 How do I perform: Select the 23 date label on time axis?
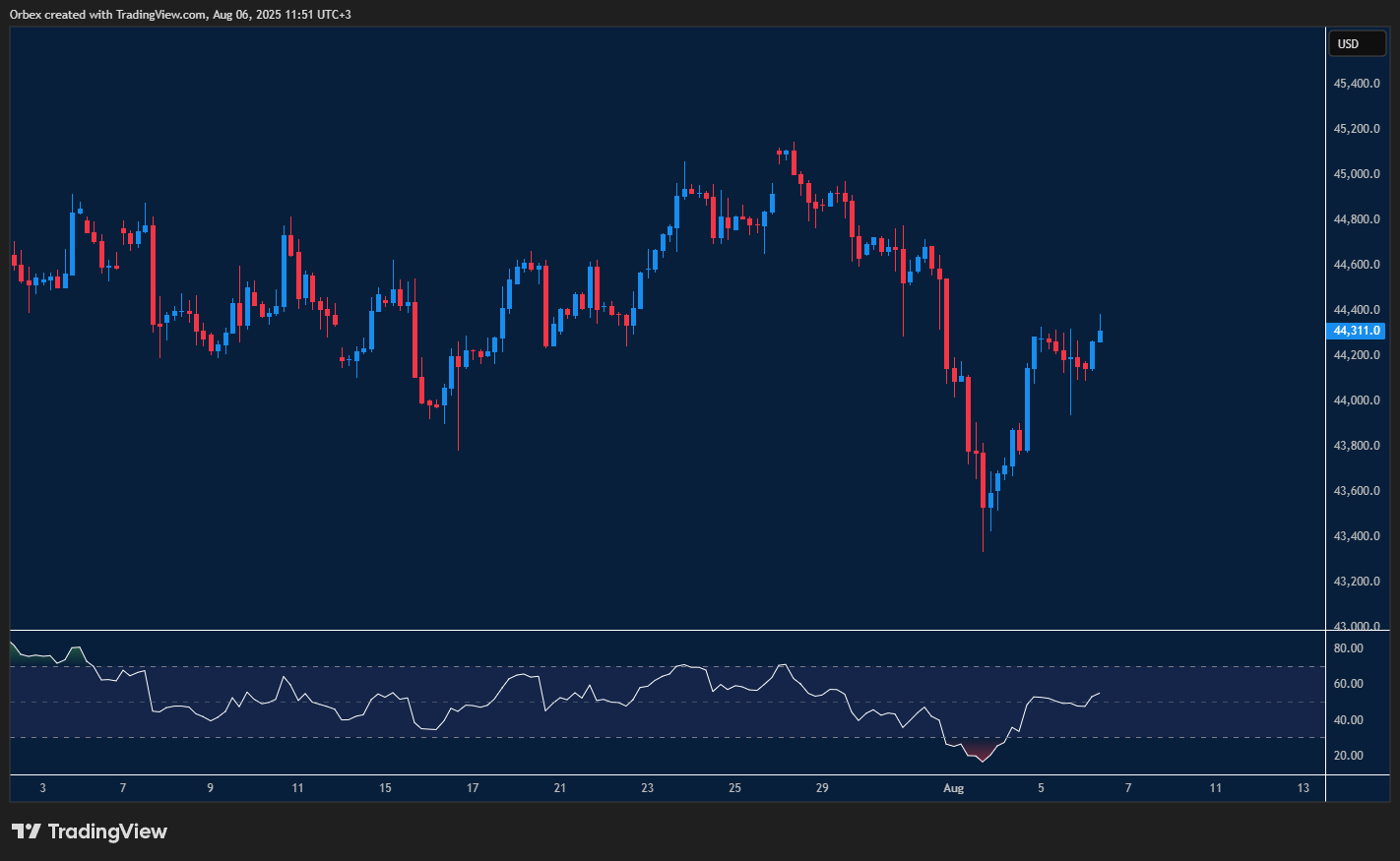click(x=647, y=788)
